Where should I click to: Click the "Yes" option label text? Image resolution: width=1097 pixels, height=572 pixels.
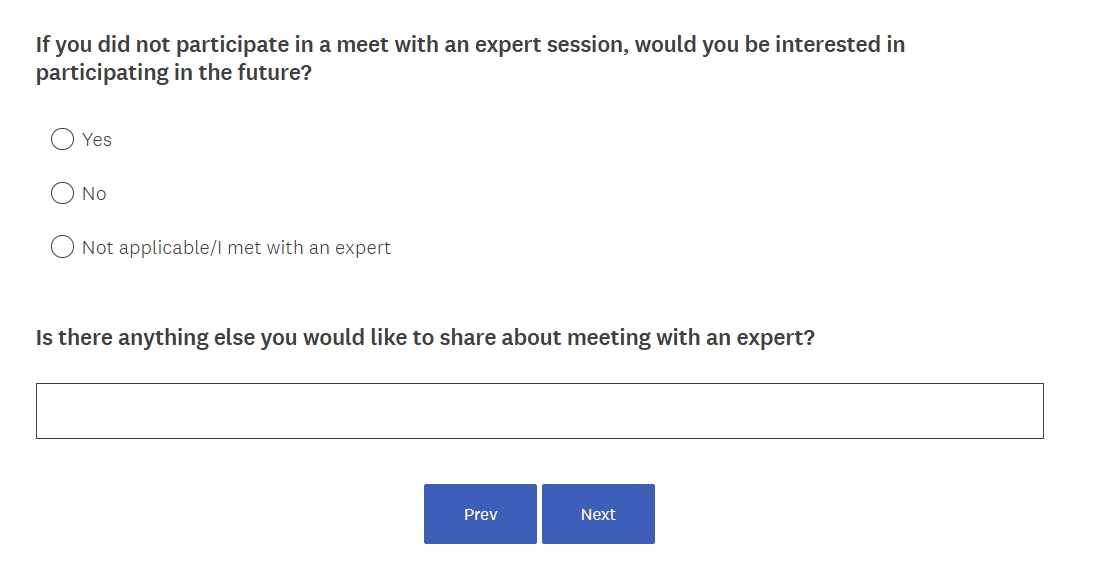tap(97, 140)
